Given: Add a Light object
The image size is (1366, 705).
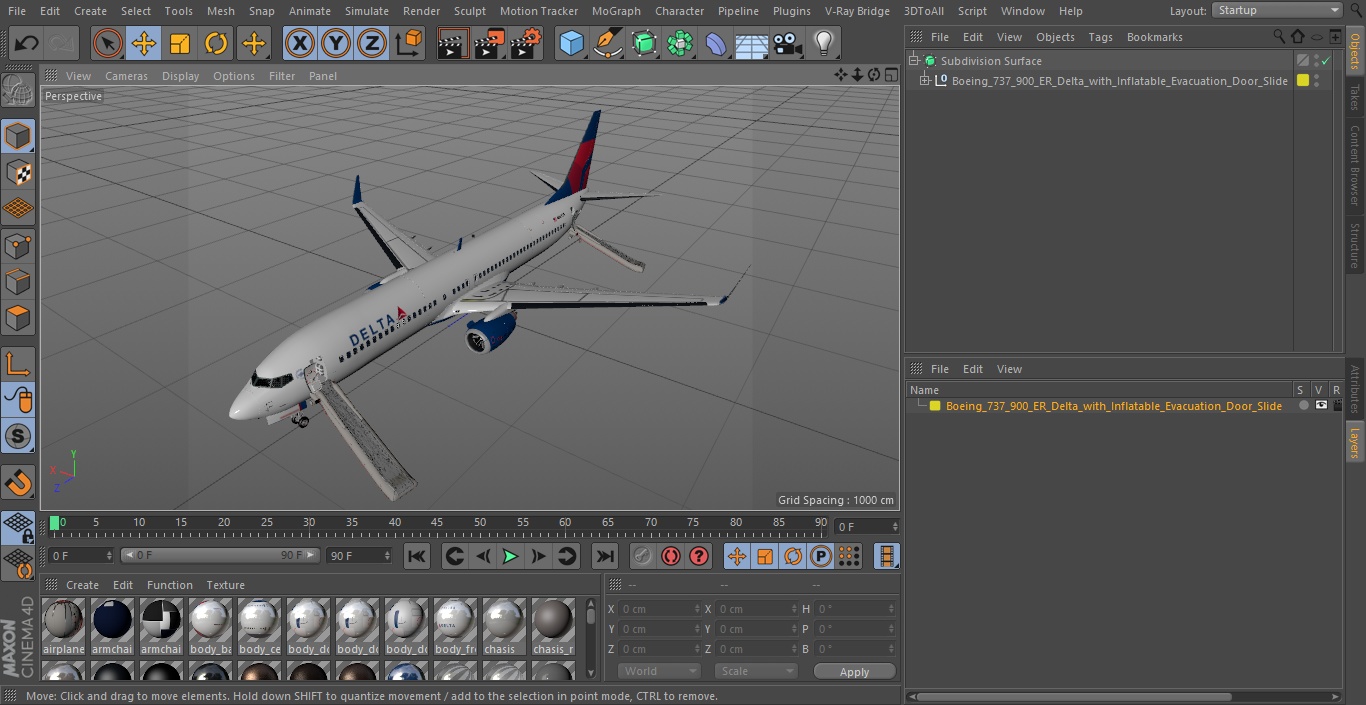Looking at the screenshot, I should point(824,43).
